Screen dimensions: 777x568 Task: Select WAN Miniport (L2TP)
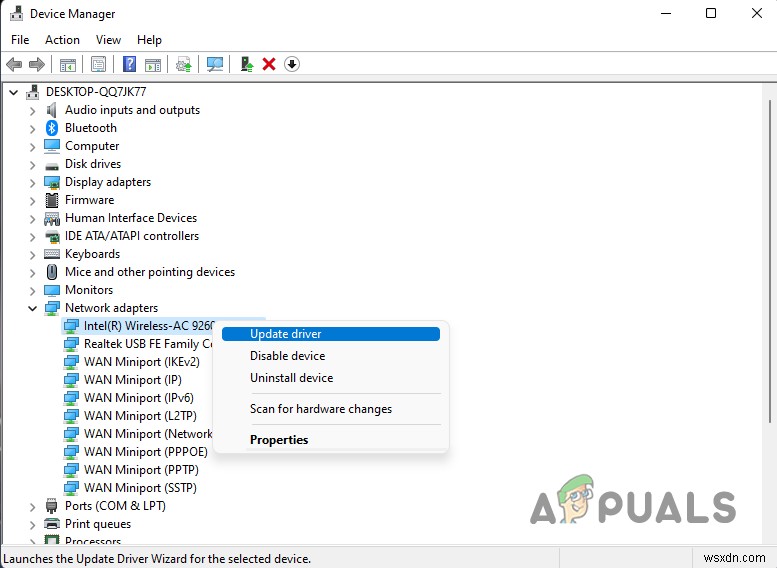[x=140, y=415]
